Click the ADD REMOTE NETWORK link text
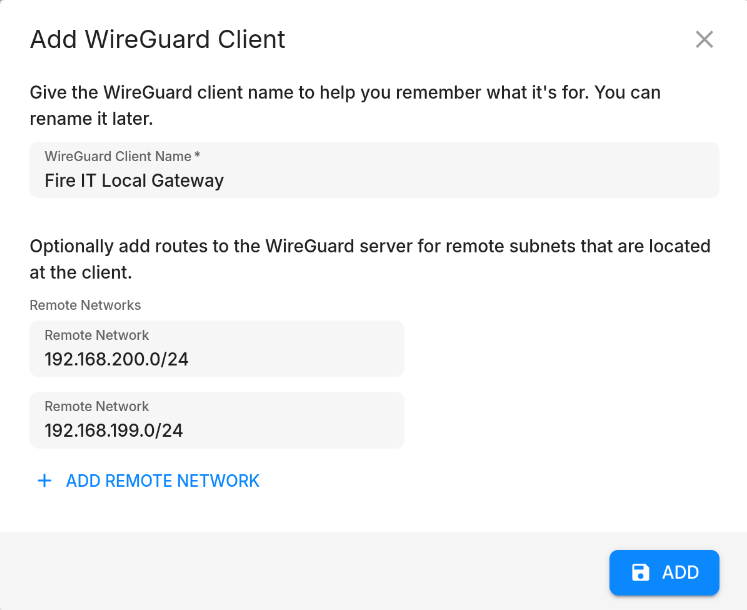This screenshot has width=747, height=610. [162, 481]
